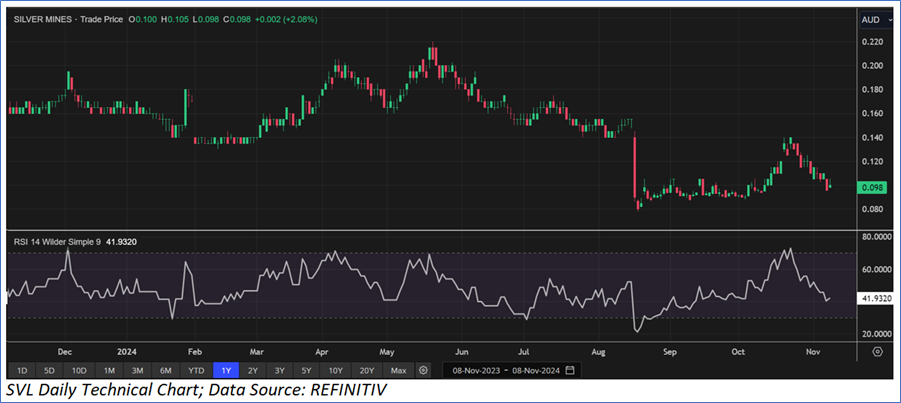Select the 1D time range
This screenshot has height=403, width=901.
pos(22,370)
